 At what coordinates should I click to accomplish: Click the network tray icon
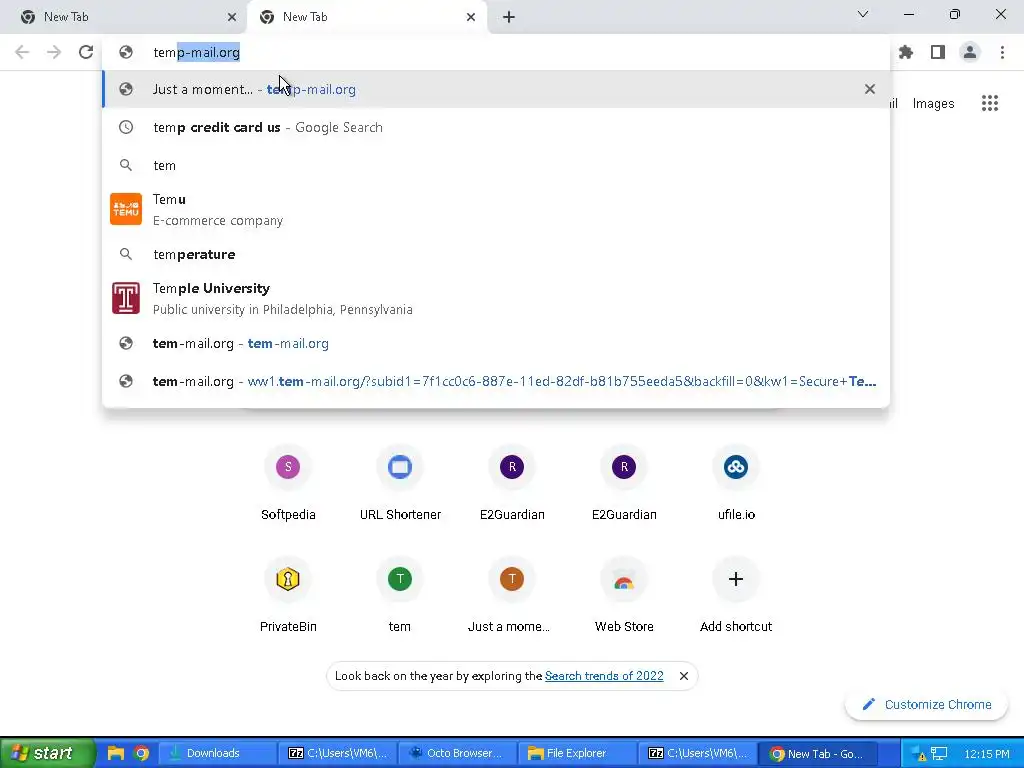coord(939,754)
